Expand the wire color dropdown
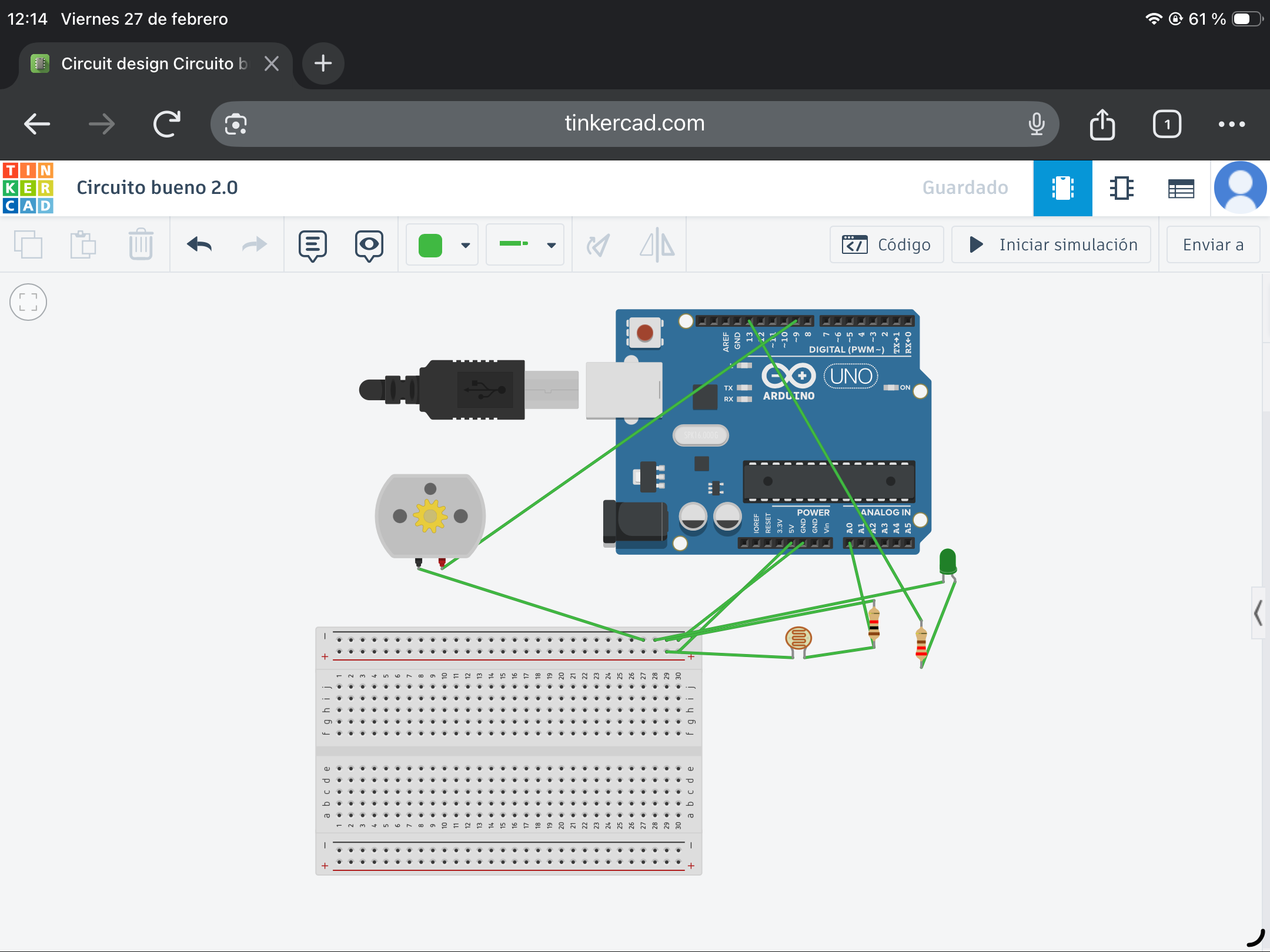This screenshot has width=1270, height=952. click(x=465, y=245)
